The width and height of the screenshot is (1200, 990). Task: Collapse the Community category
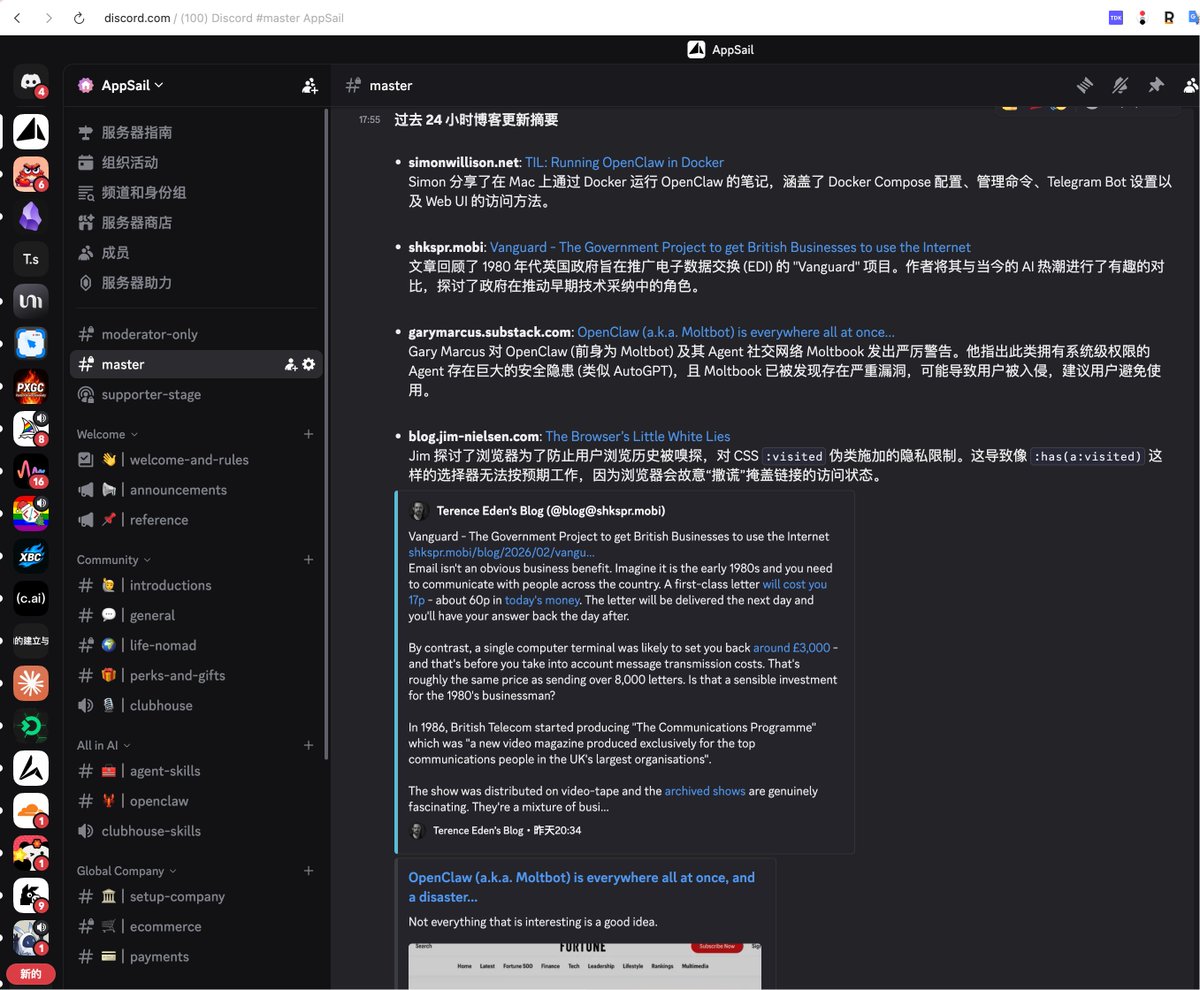click(114, 560)
